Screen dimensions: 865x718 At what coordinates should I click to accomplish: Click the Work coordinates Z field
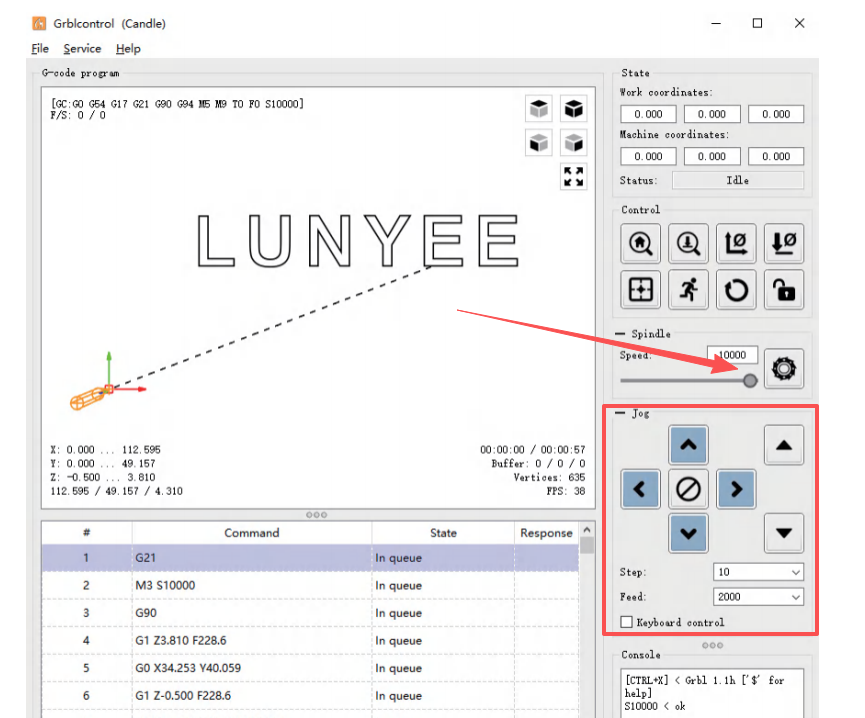pyautogui.click(x=776, y=114)
